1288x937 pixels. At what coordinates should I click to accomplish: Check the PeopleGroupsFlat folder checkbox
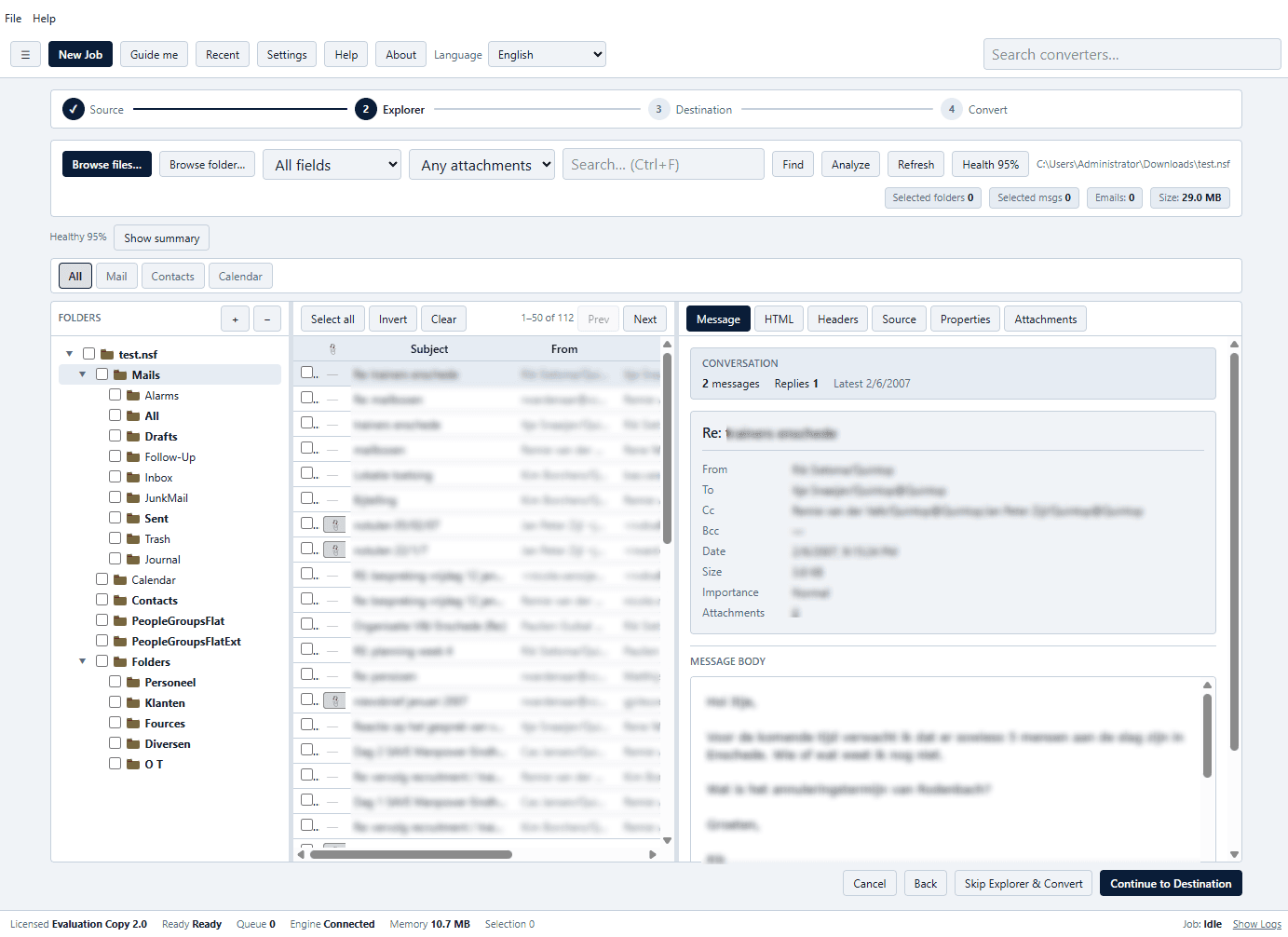point(102,620)
